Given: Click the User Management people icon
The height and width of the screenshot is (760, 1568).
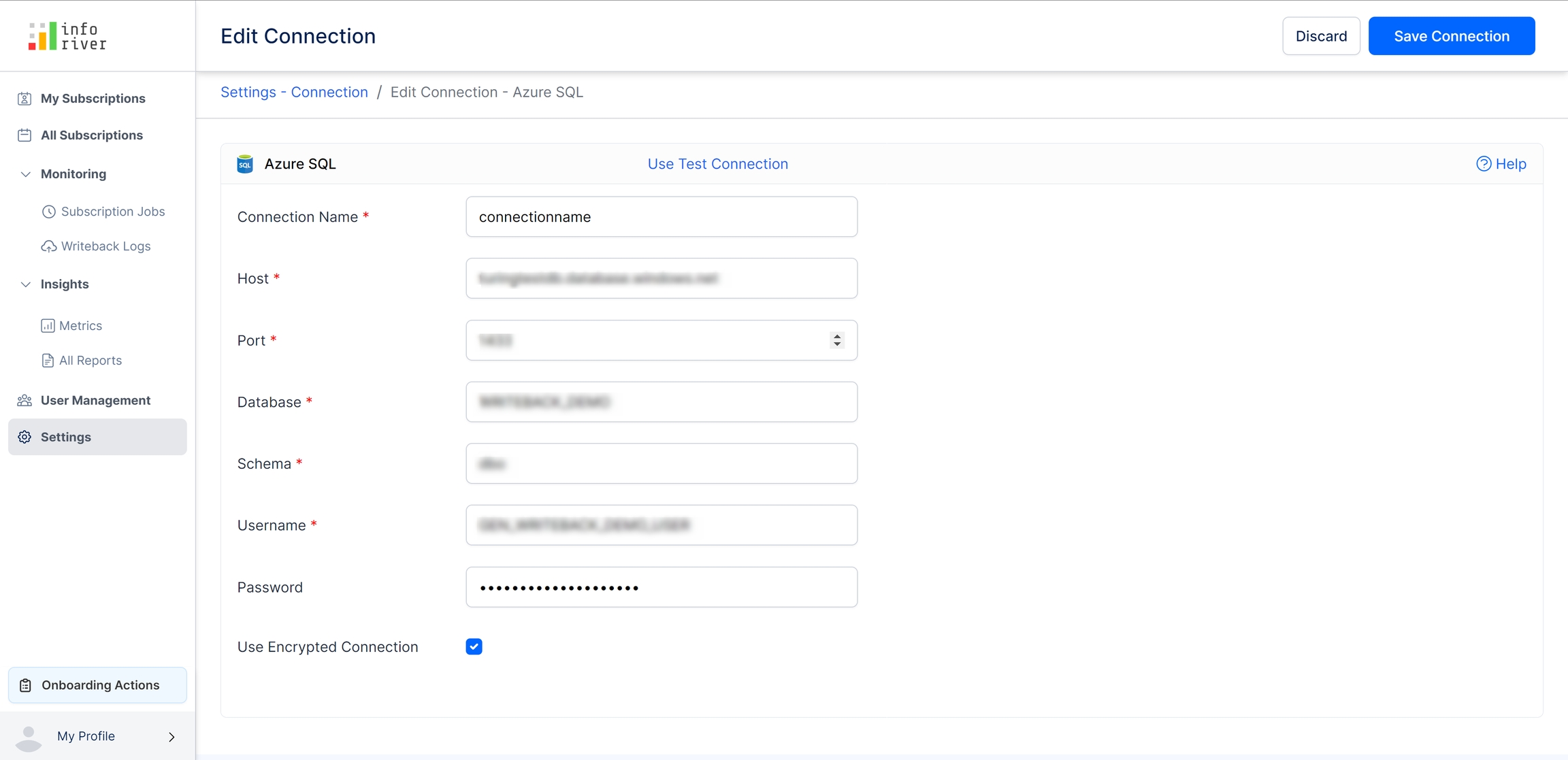Looking at the screenshot, I should pos(24,401).
